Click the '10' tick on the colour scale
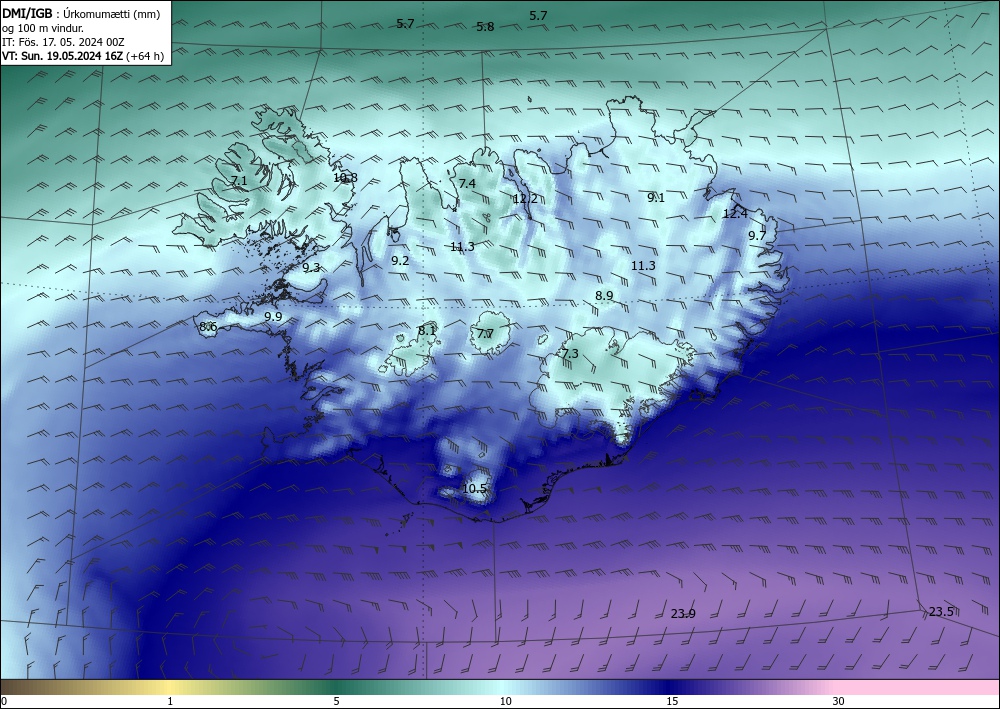 pyautogui.click(x=506, y=701)
